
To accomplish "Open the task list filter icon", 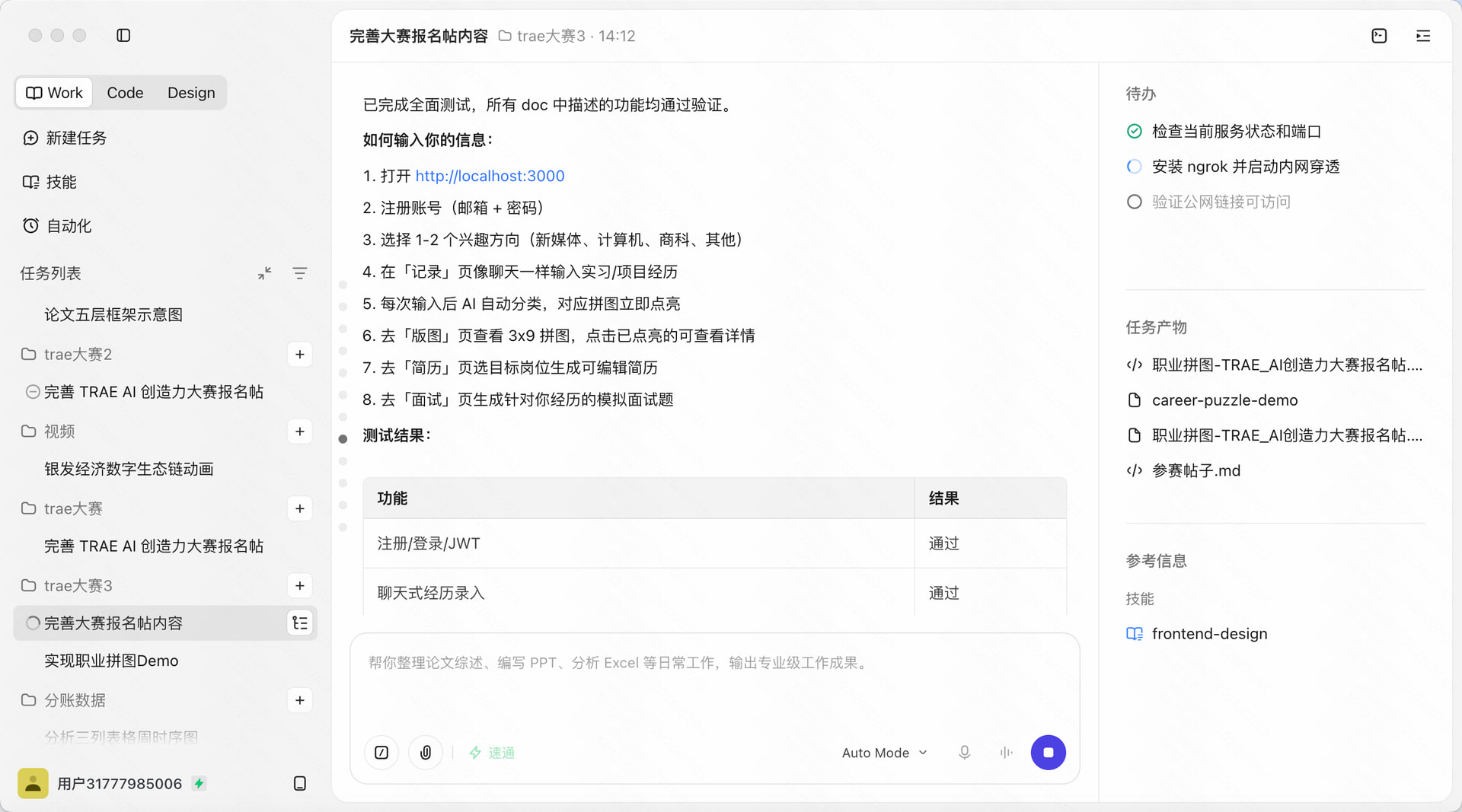I will click(300, 273).
